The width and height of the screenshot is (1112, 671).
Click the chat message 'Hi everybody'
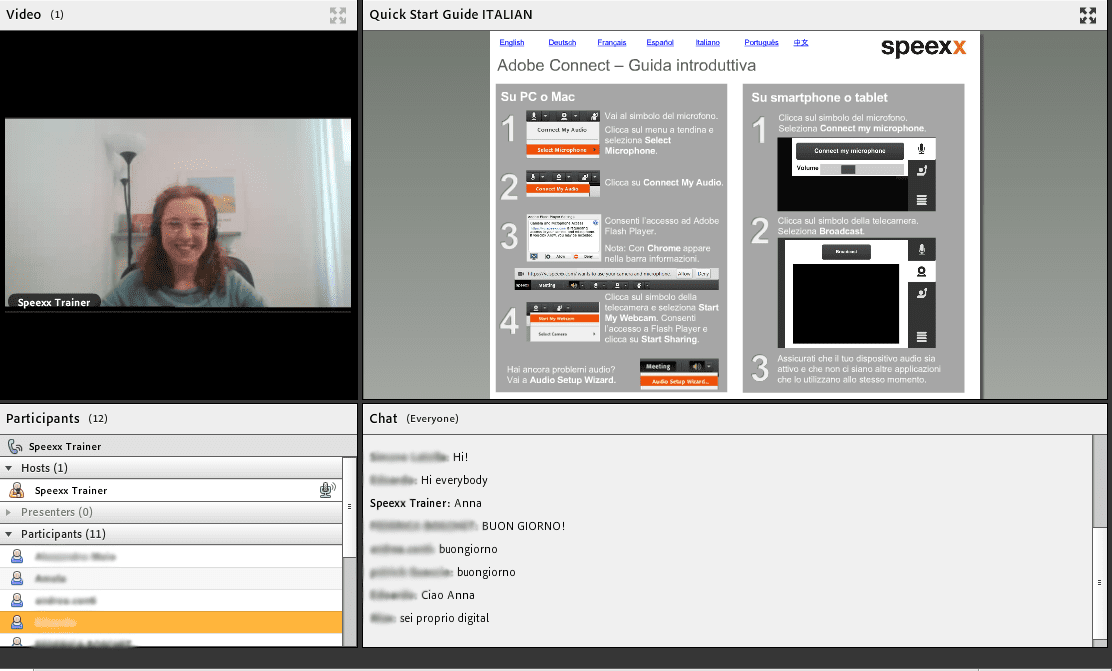click(x=454, y=480)
